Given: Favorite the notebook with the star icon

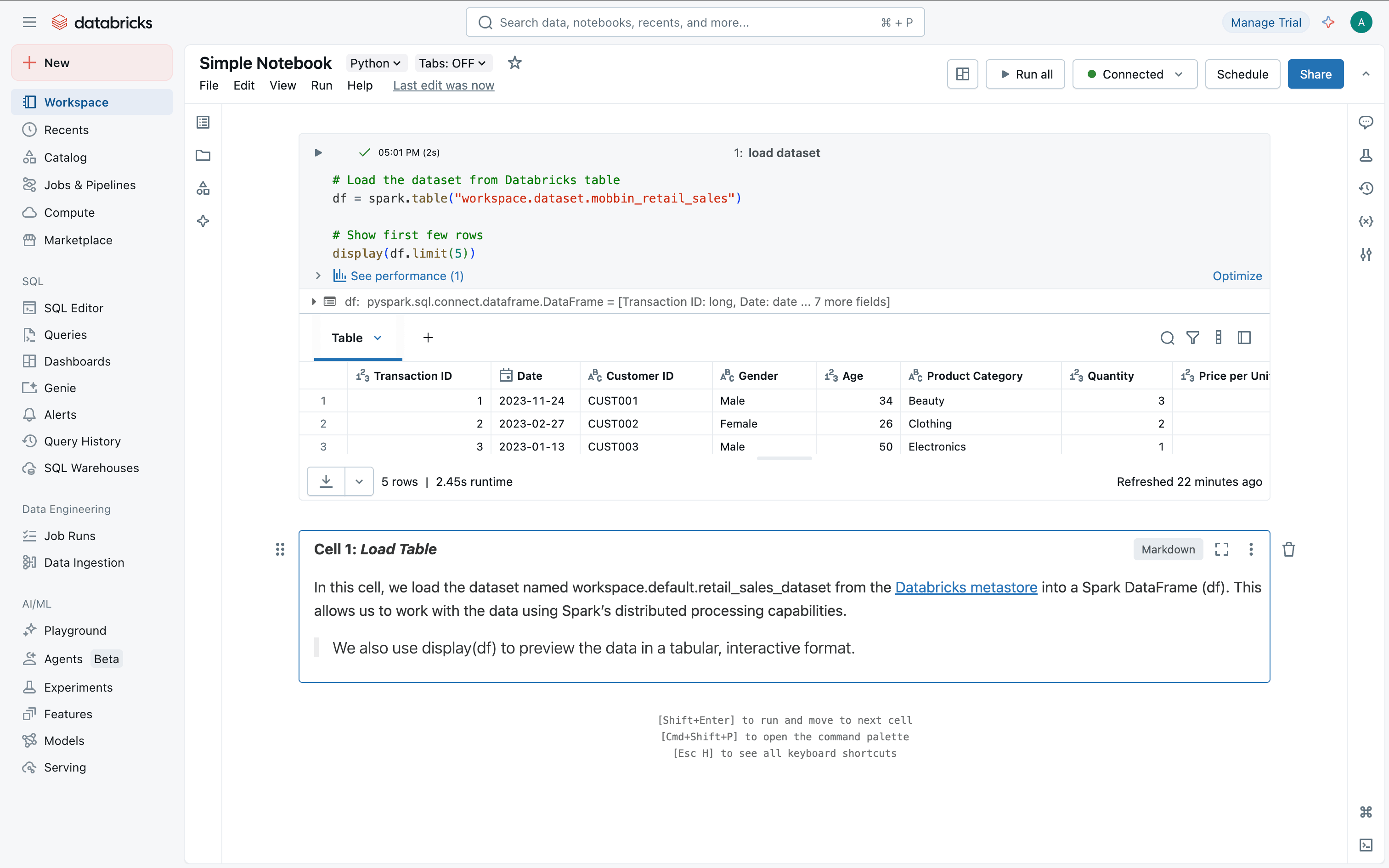Looking at the screenshot, I should coord(514,62).
